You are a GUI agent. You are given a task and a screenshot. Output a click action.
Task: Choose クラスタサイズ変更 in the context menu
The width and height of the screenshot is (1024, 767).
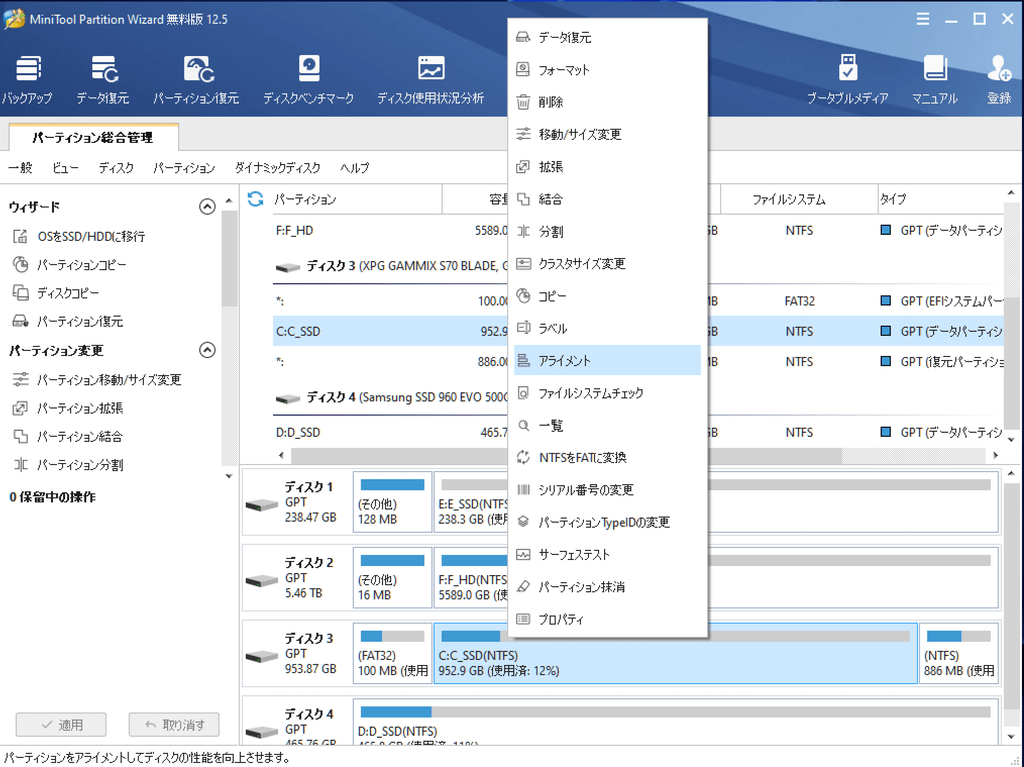coord(607,263)
